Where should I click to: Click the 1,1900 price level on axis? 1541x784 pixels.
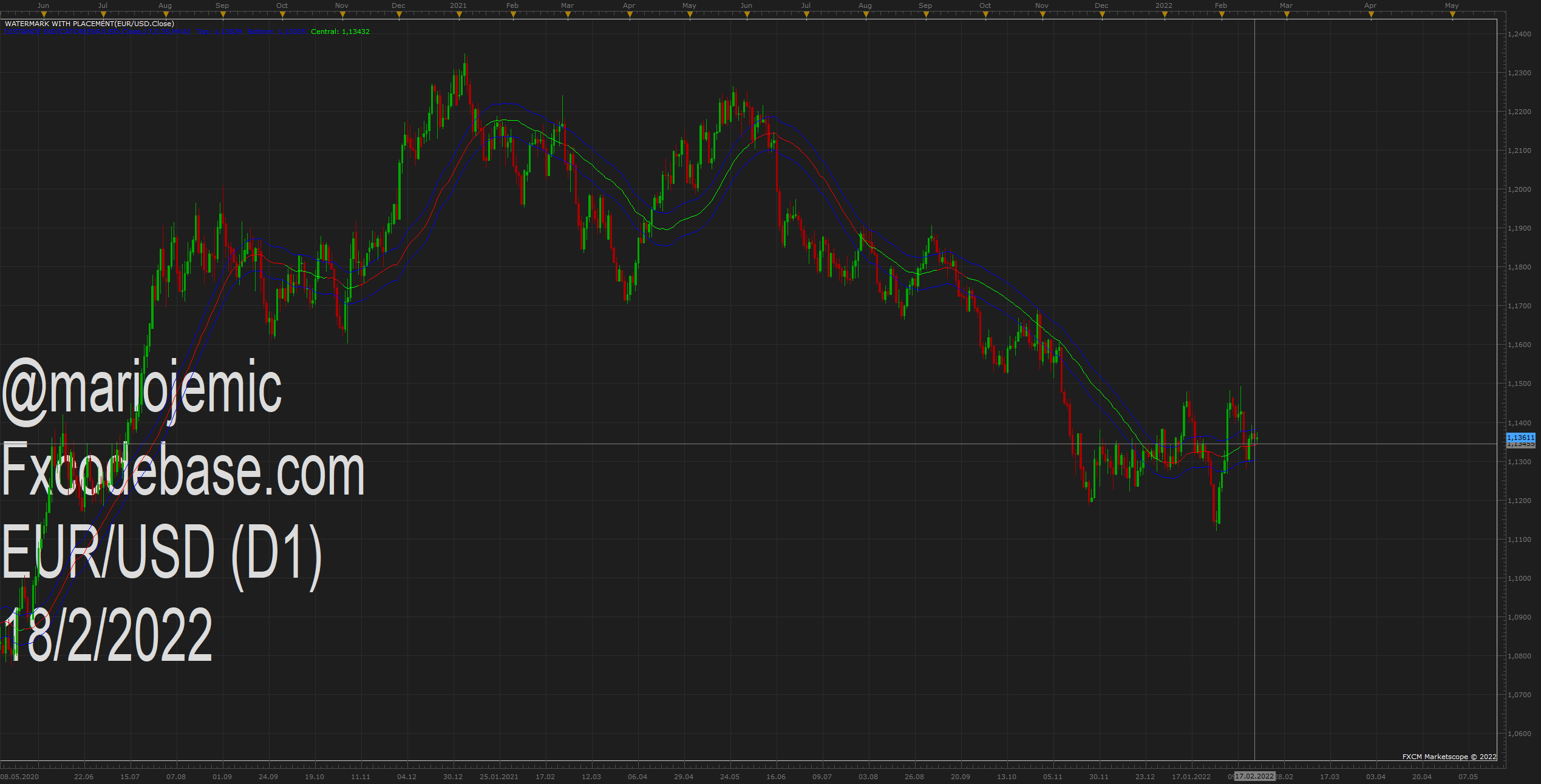(x=1520, y=228)
